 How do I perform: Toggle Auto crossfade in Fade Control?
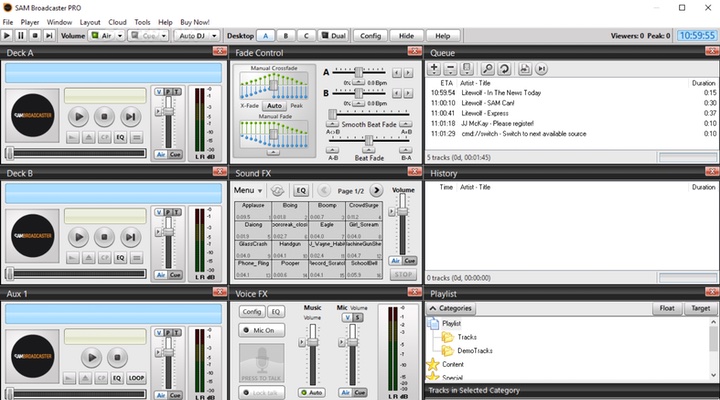(275, 106)
